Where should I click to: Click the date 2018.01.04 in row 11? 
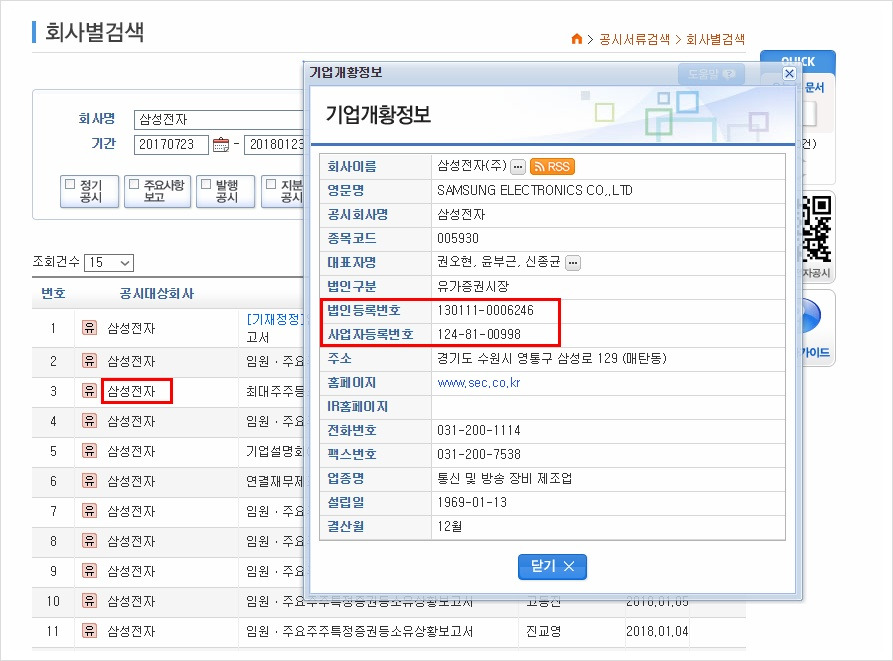click(657, 631)
